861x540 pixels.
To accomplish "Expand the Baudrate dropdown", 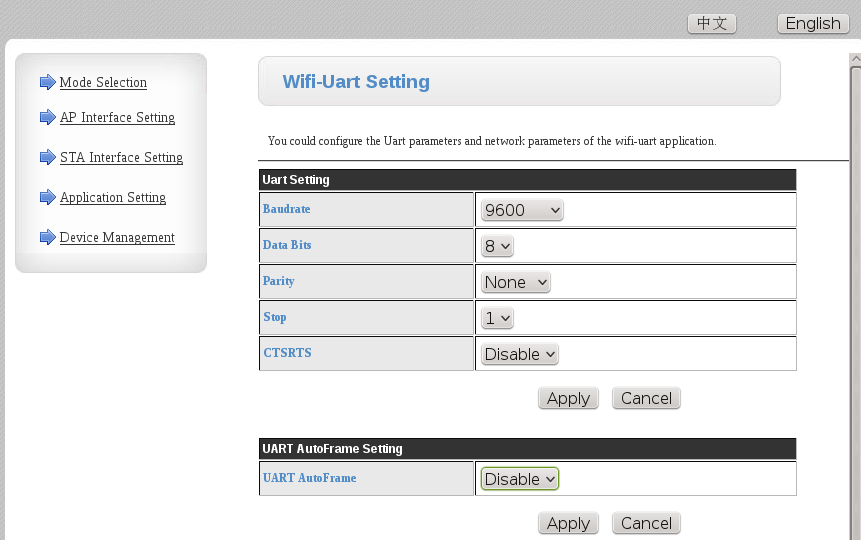I will 522,210.
